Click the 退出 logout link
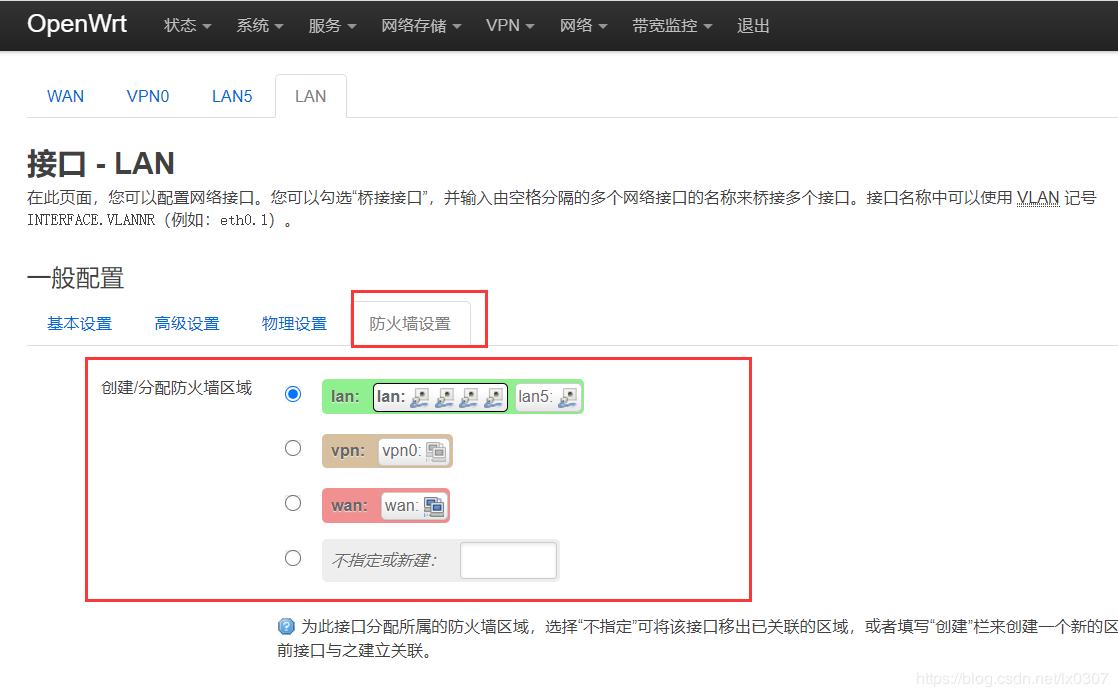This screenshot has width=1118, height=697. [x=753, y=26]
